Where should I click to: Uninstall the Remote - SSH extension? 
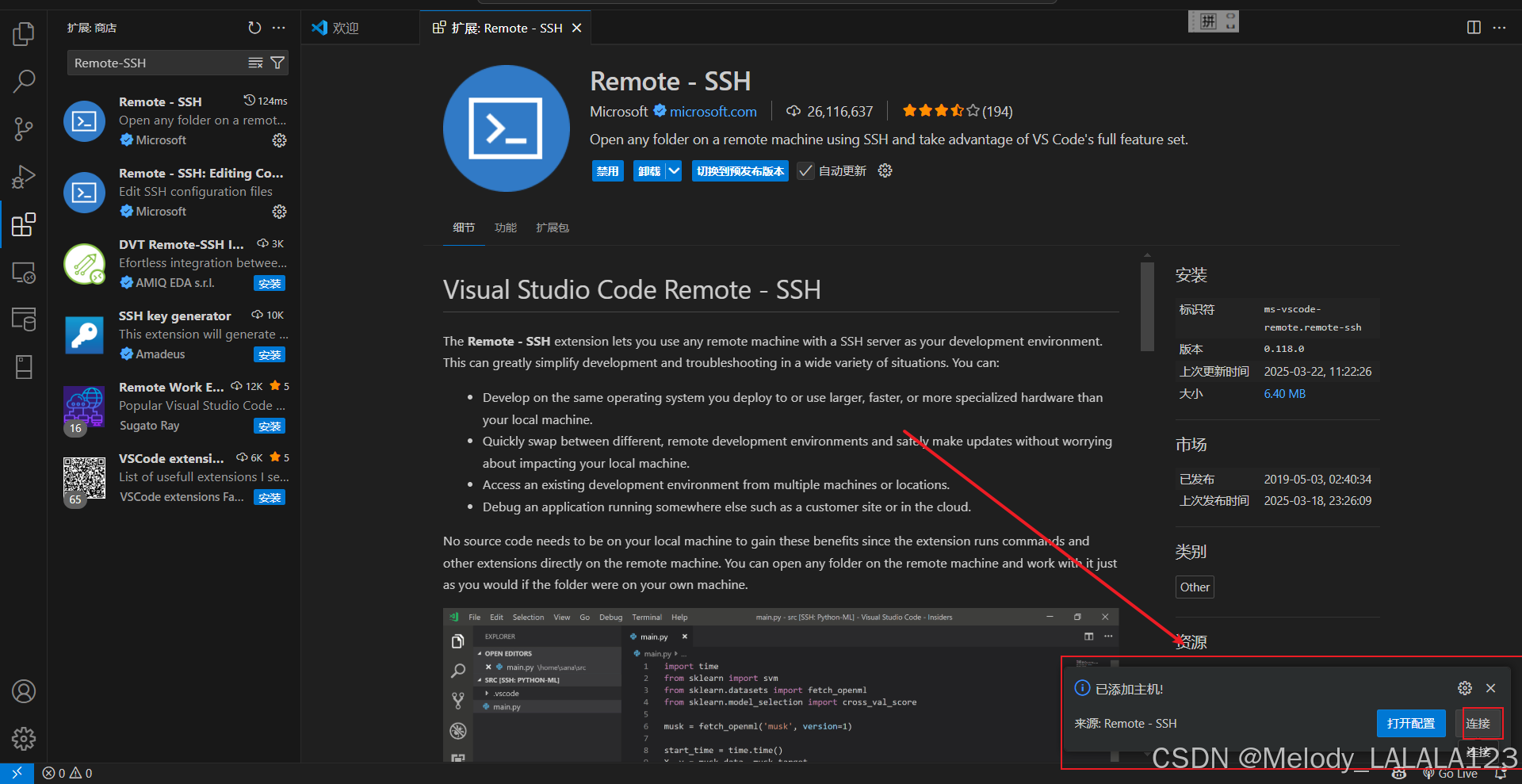[x=649, y=170]
